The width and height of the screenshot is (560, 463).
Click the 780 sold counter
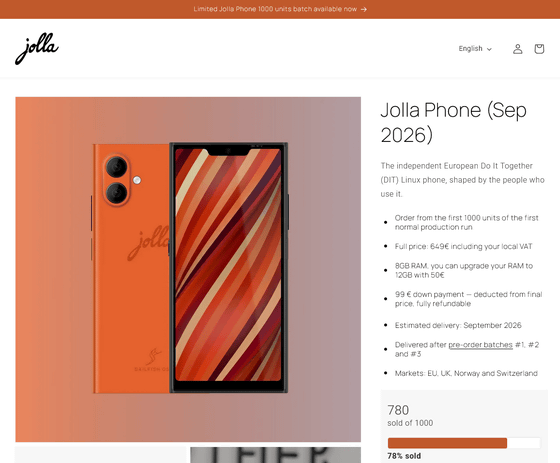tap(410, 416)
